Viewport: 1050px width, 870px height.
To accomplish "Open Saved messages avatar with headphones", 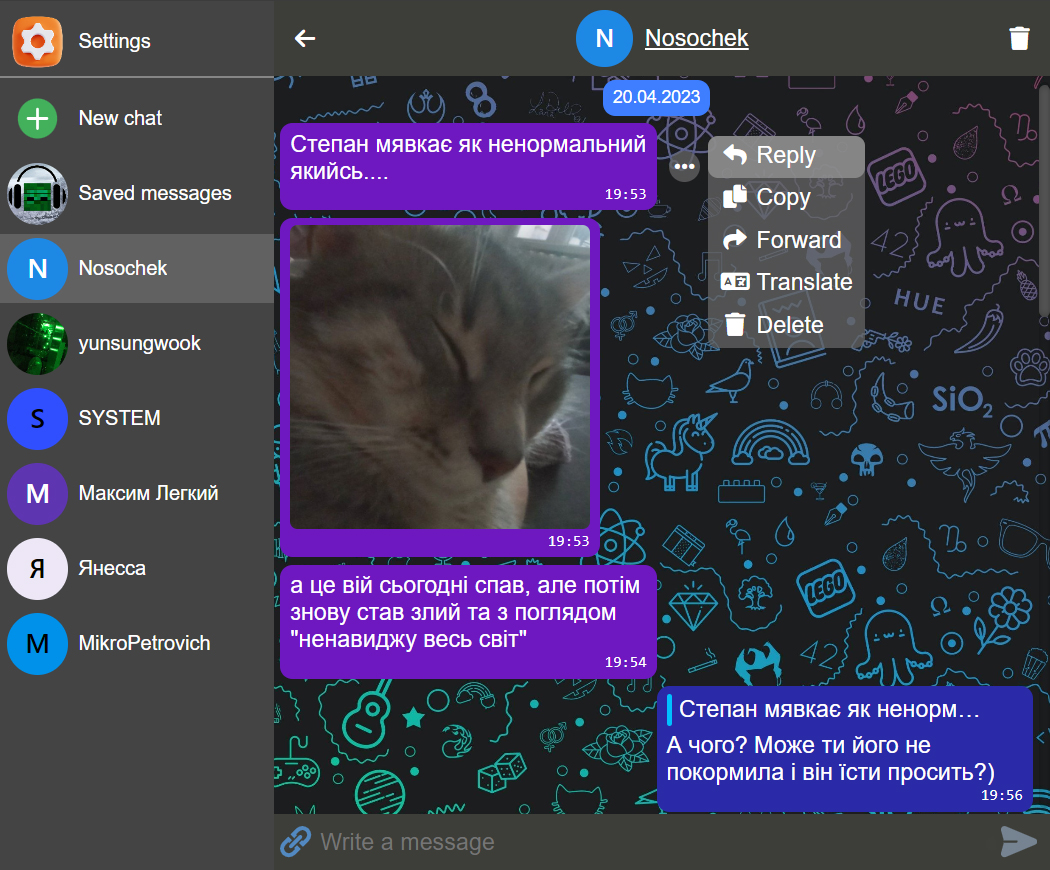I will (38, 194).
